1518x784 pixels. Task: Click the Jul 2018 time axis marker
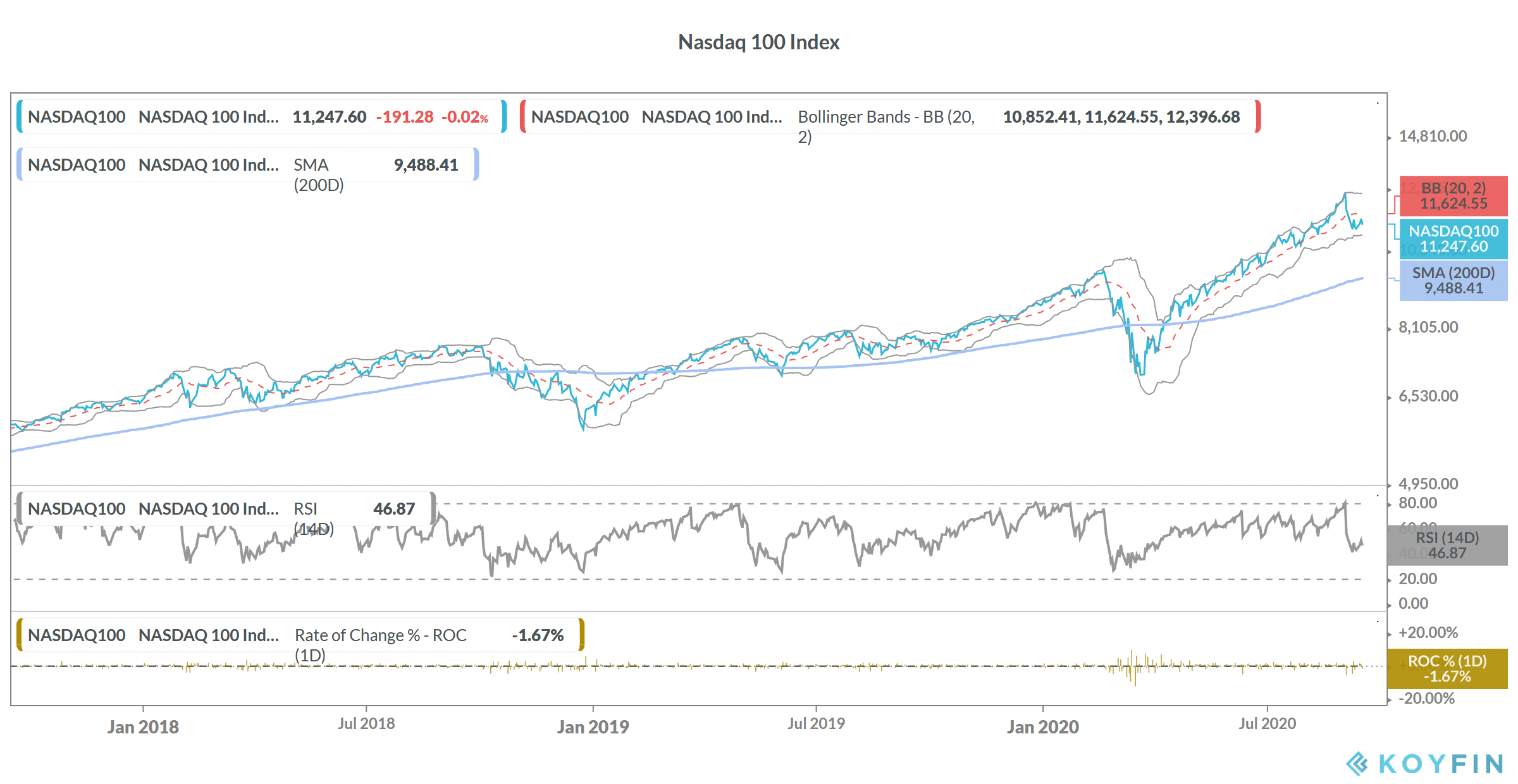(366, 723)
